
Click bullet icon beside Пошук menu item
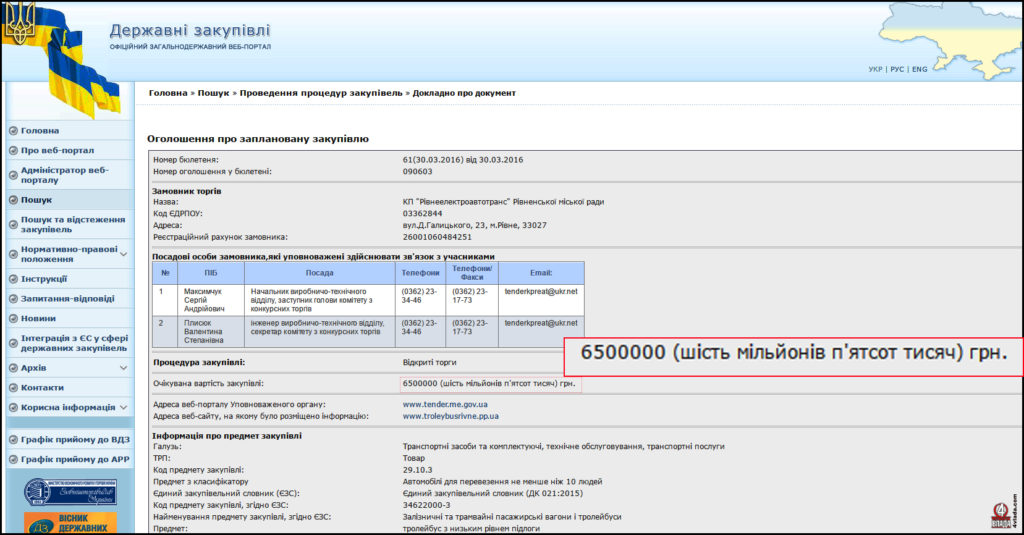[x=13, y=201]
